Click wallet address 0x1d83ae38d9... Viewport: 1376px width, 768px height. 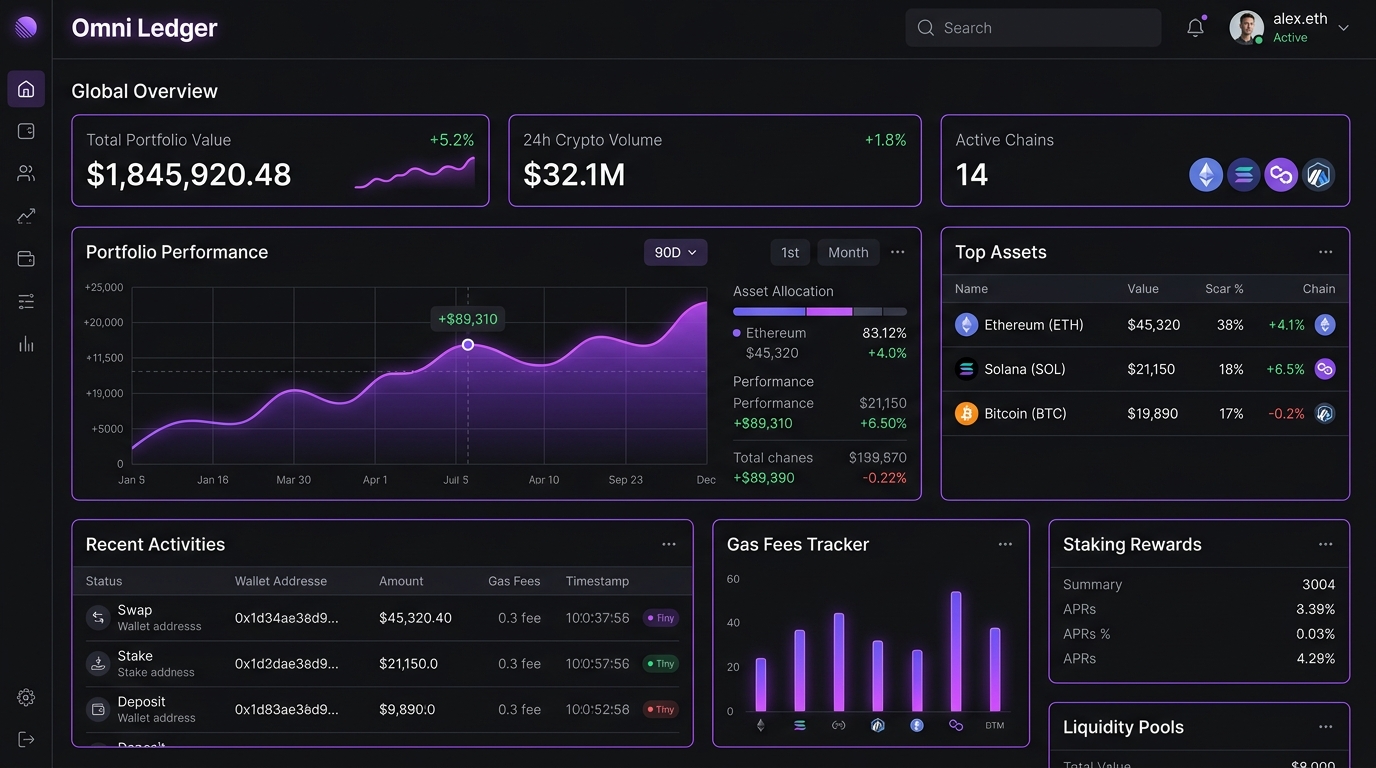[287, 710]
